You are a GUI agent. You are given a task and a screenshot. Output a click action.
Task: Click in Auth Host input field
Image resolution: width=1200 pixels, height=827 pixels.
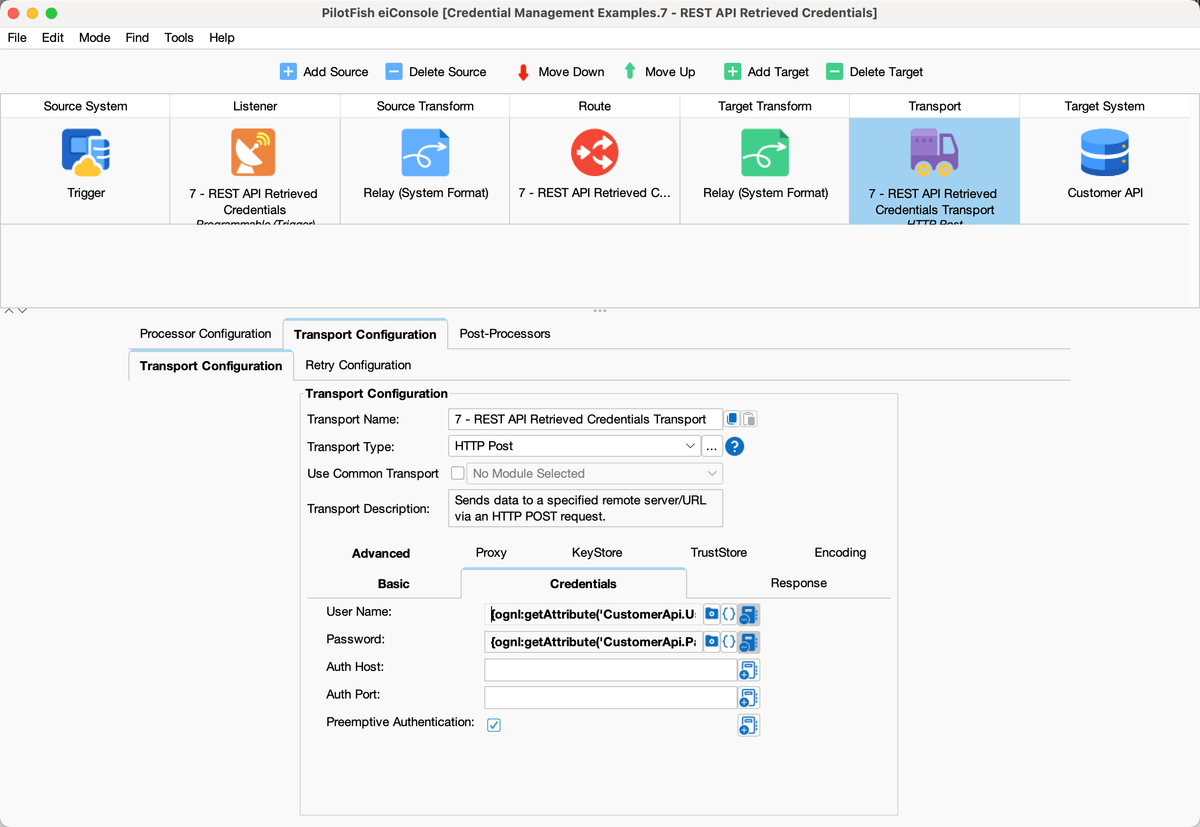tap(611, 669)
